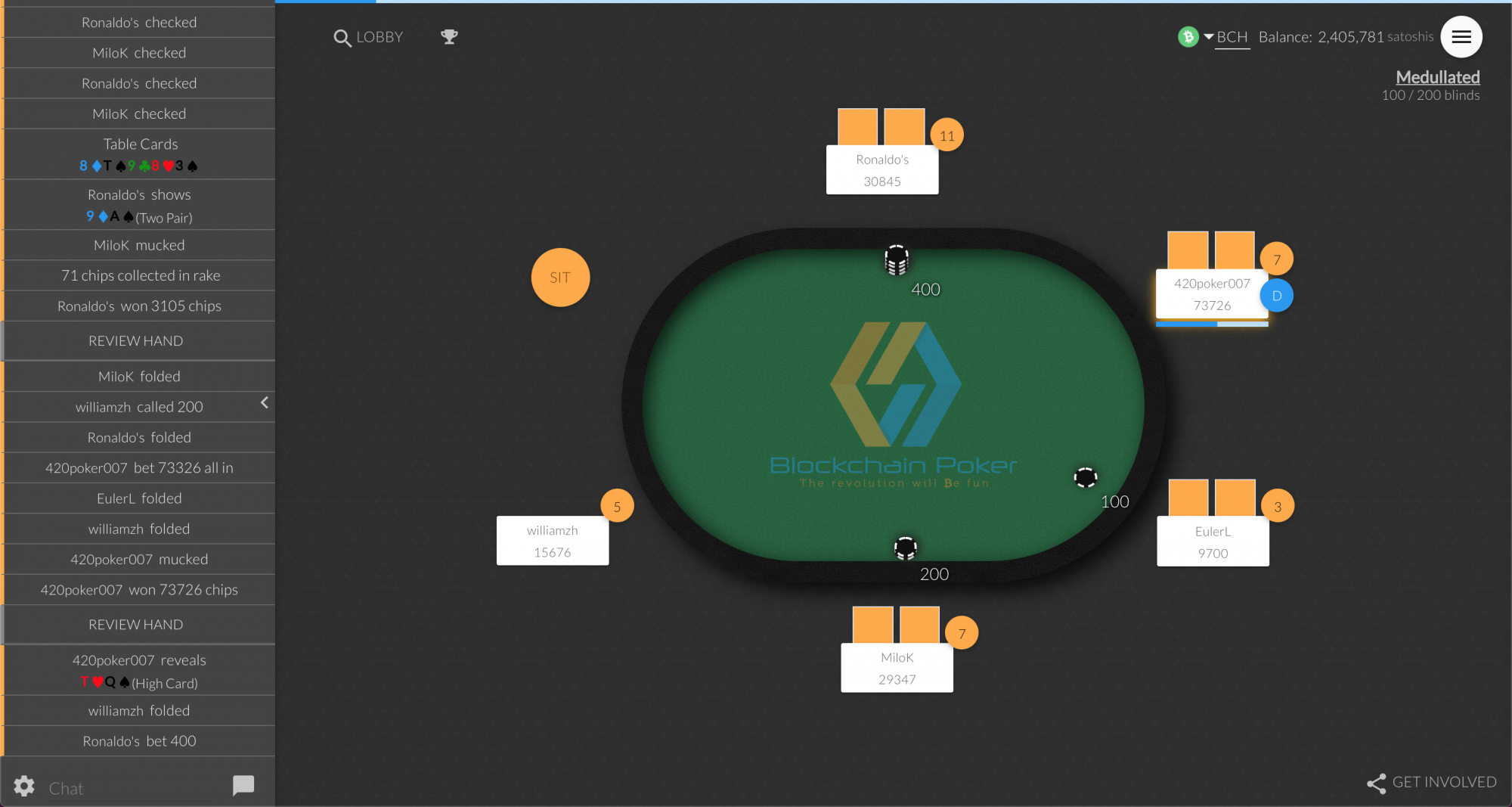This screenshot has height=807, width=1512.
Task: Click EulerL's face-down hole cards
Action: pos(1212,498)
